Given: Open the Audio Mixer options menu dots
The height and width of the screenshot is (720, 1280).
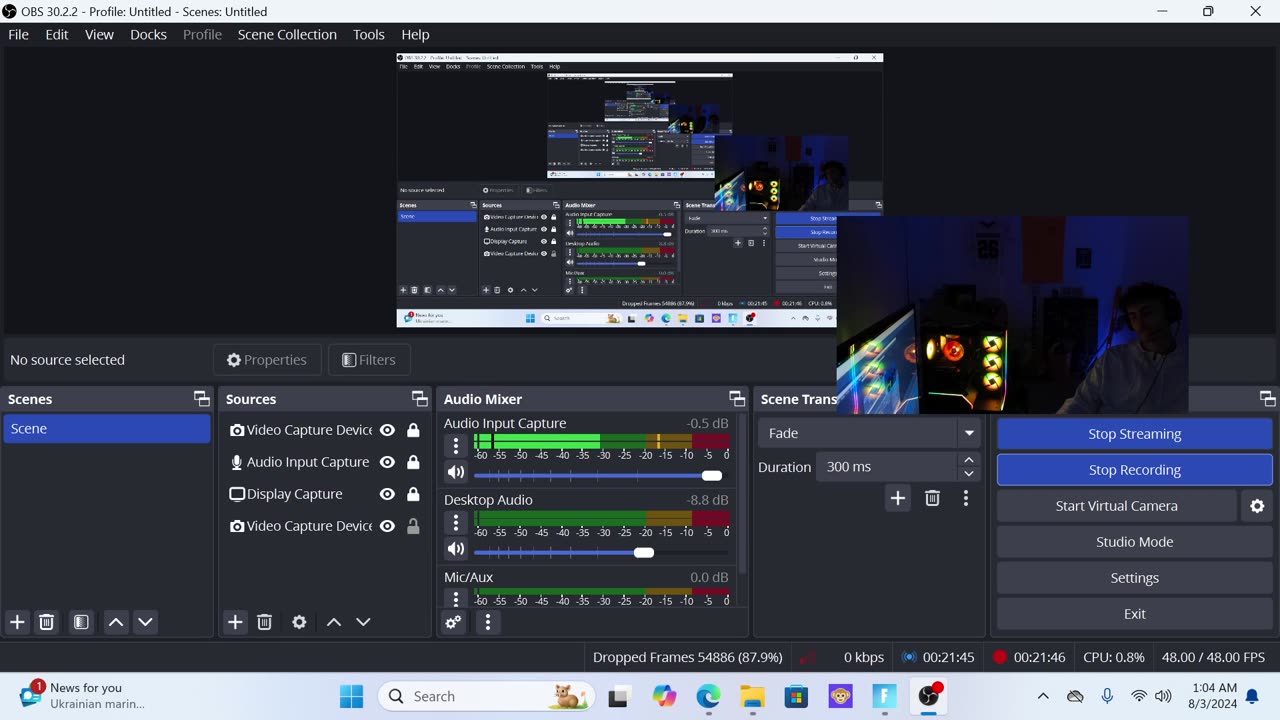Looking at the screenshot, I should point(488,622).
